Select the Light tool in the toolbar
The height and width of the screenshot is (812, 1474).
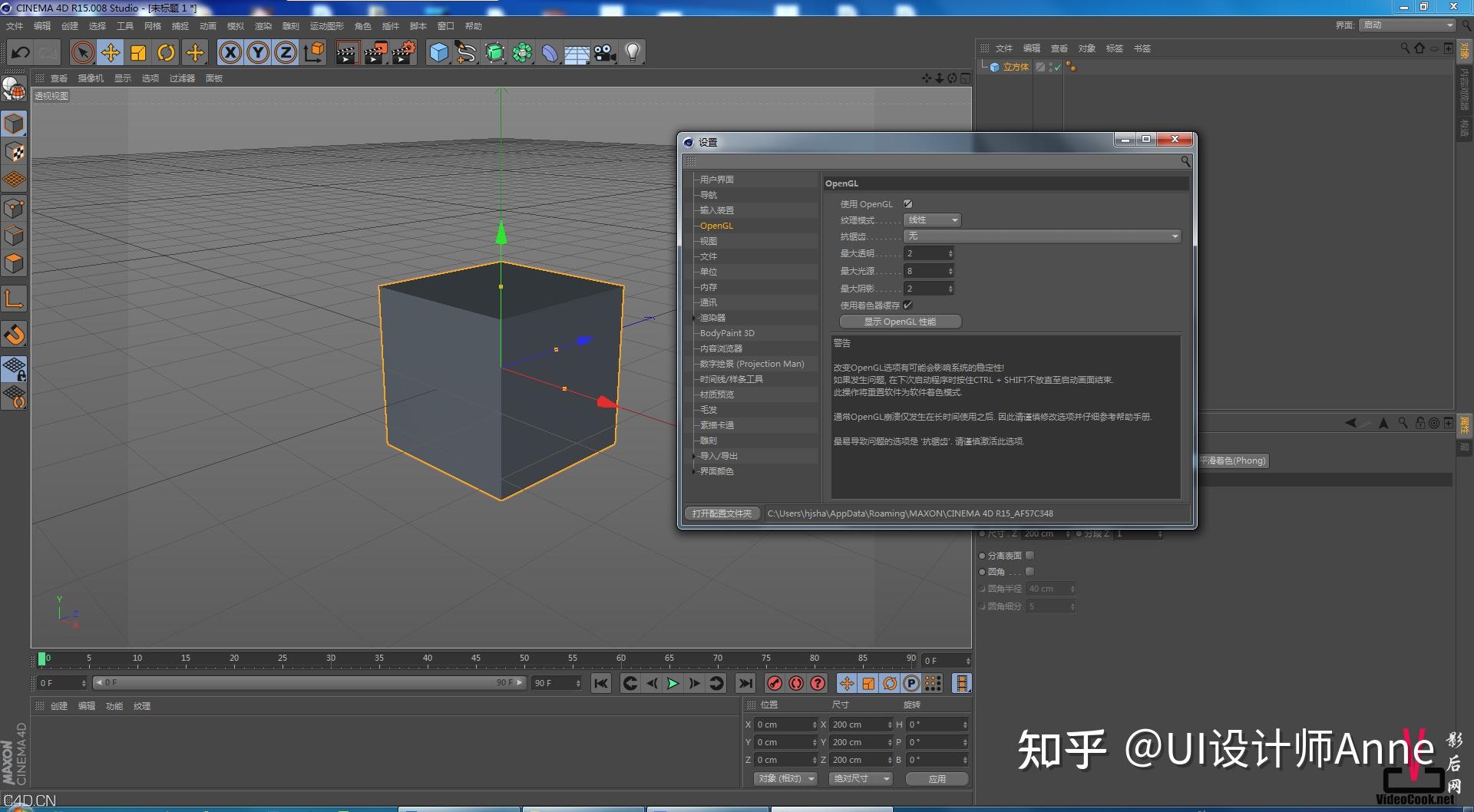(631, 52)
